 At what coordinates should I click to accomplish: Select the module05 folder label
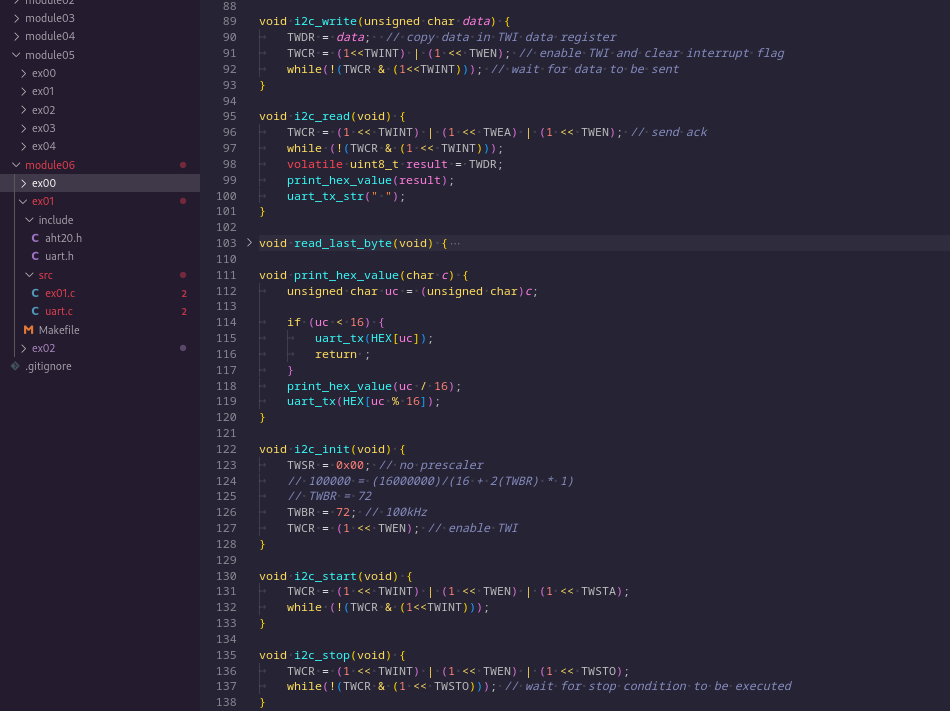point(50,55)
